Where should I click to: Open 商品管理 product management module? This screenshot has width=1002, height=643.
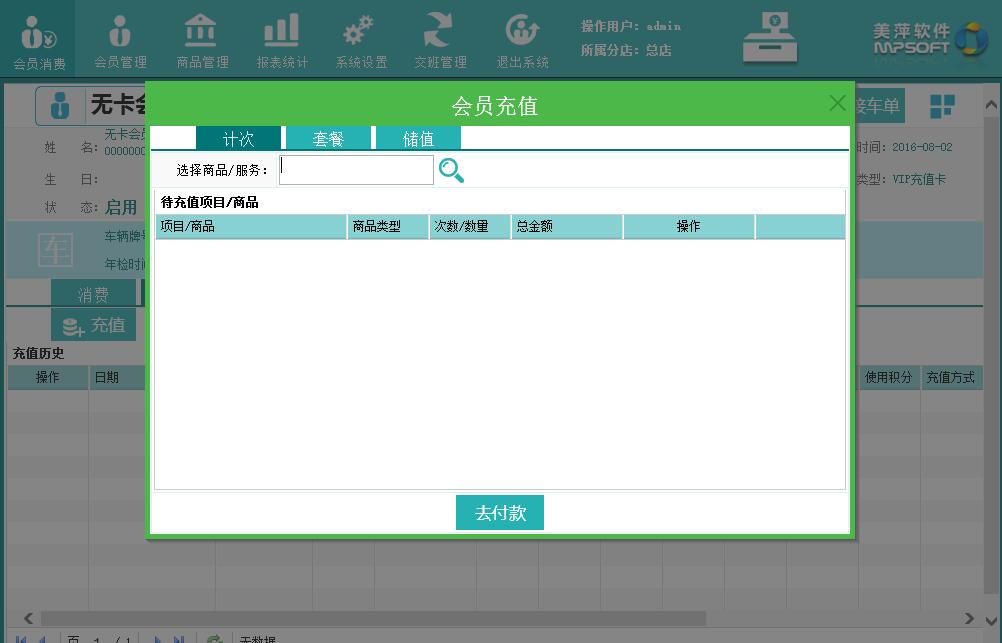pyautogui.click(x=202, y=42)
